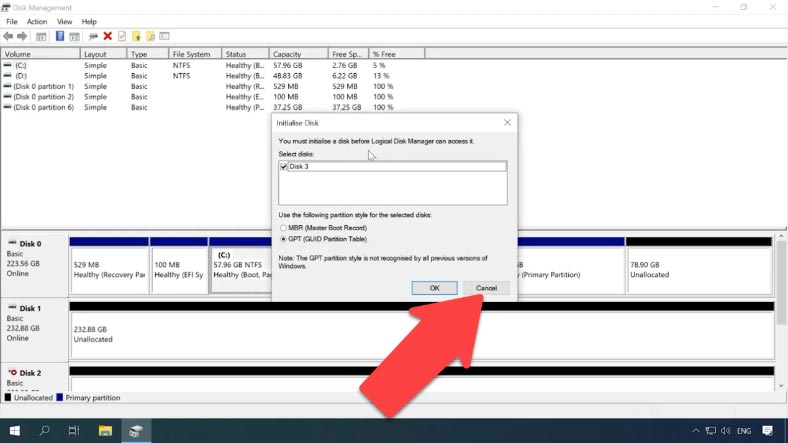
Task: Open the File menu
Action: (x=12, y=22)
